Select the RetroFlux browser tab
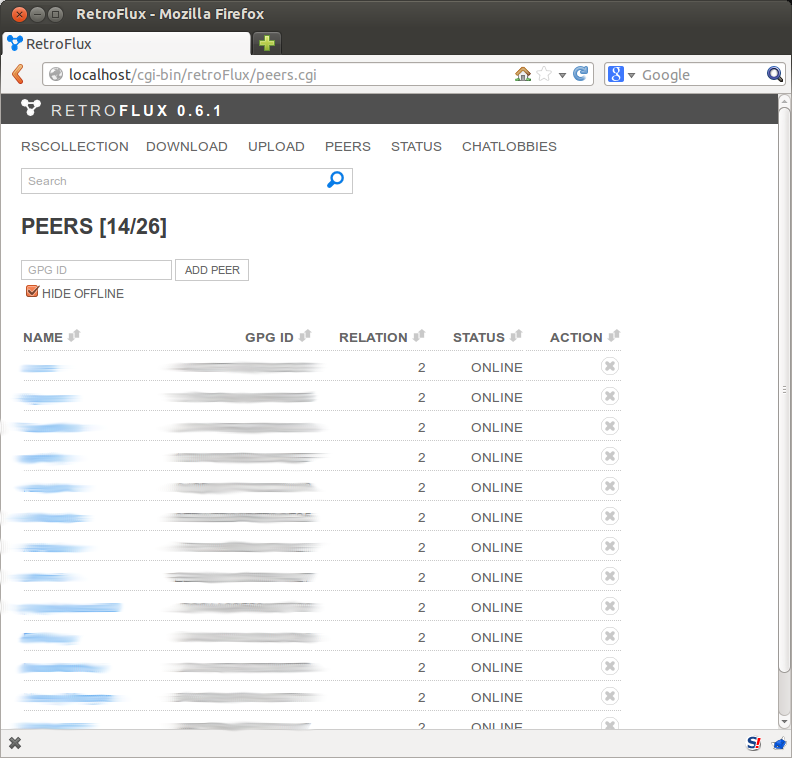792x758 pixels. click(x=126, y=44)
